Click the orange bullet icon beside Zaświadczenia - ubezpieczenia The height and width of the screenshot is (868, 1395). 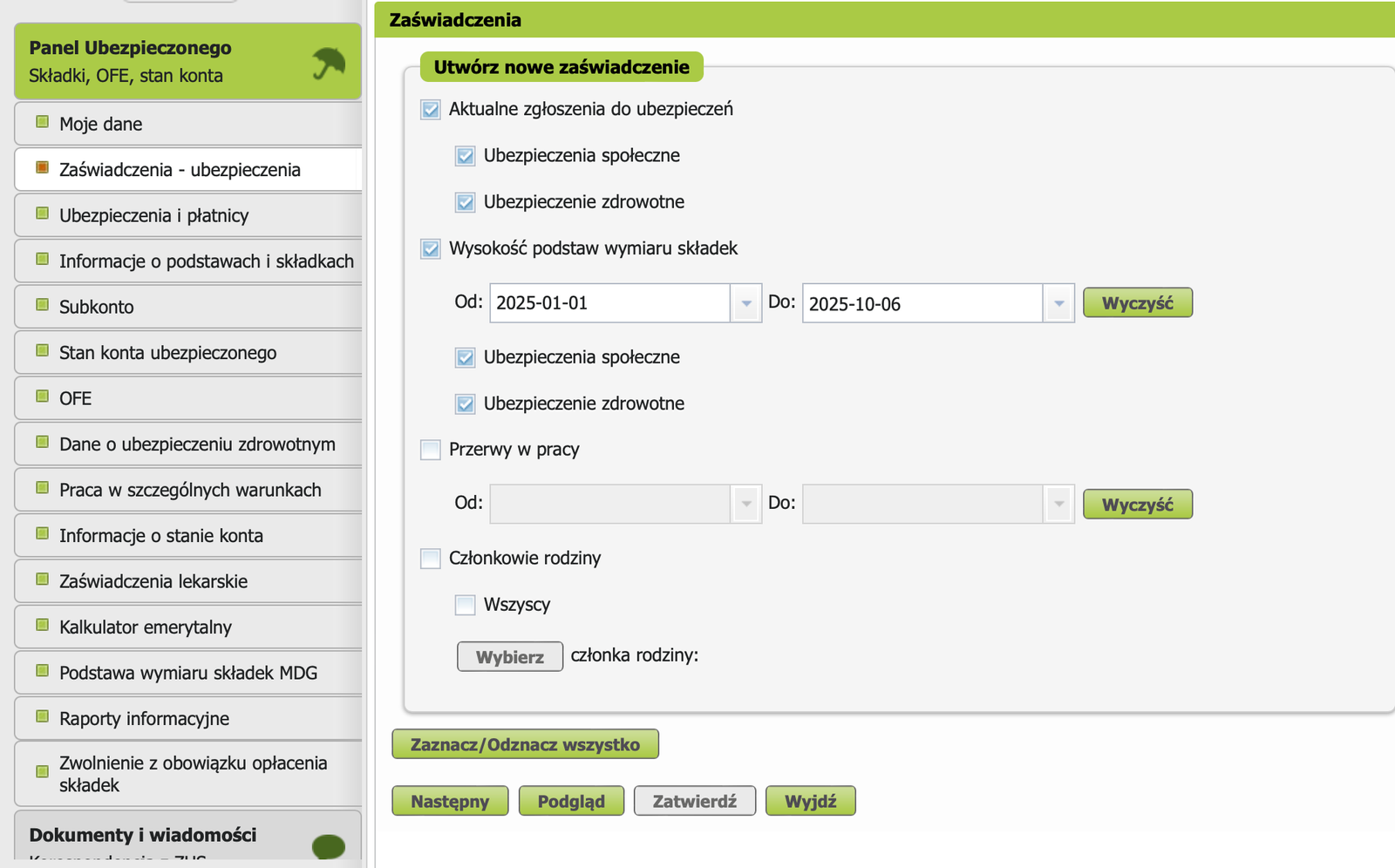42,168
